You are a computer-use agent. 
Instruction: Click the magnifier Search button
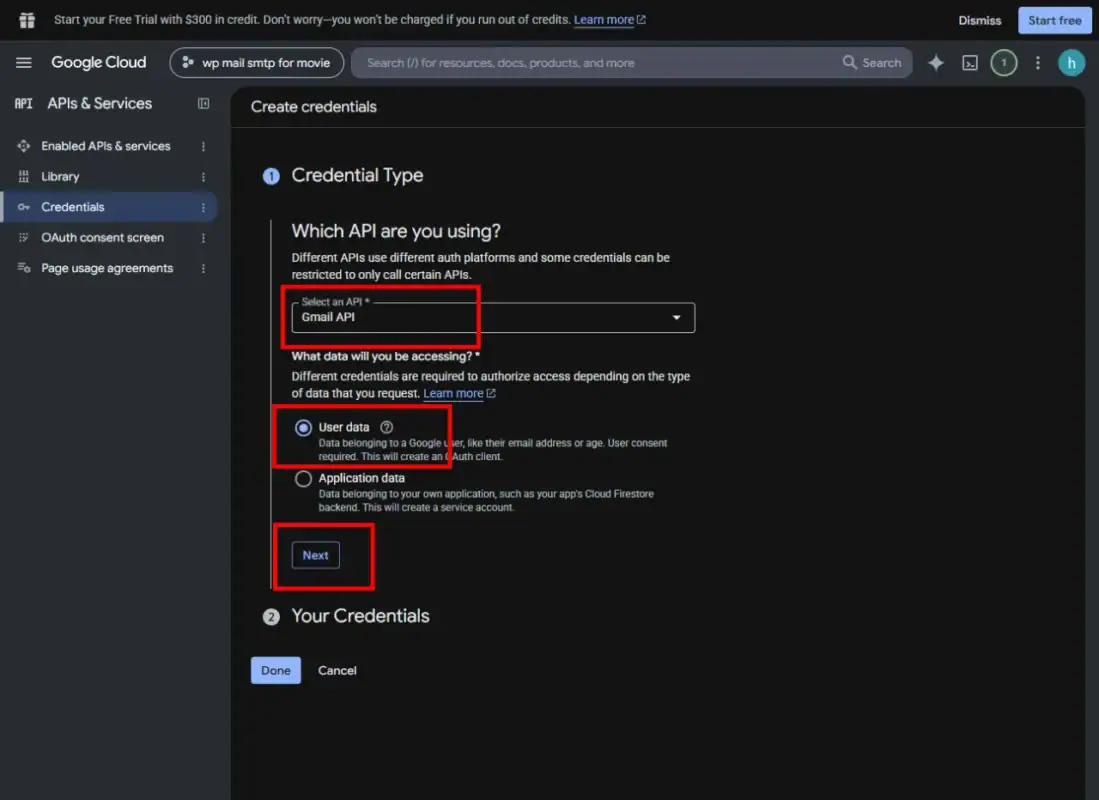pyautogui.click(x=872, y=62)
